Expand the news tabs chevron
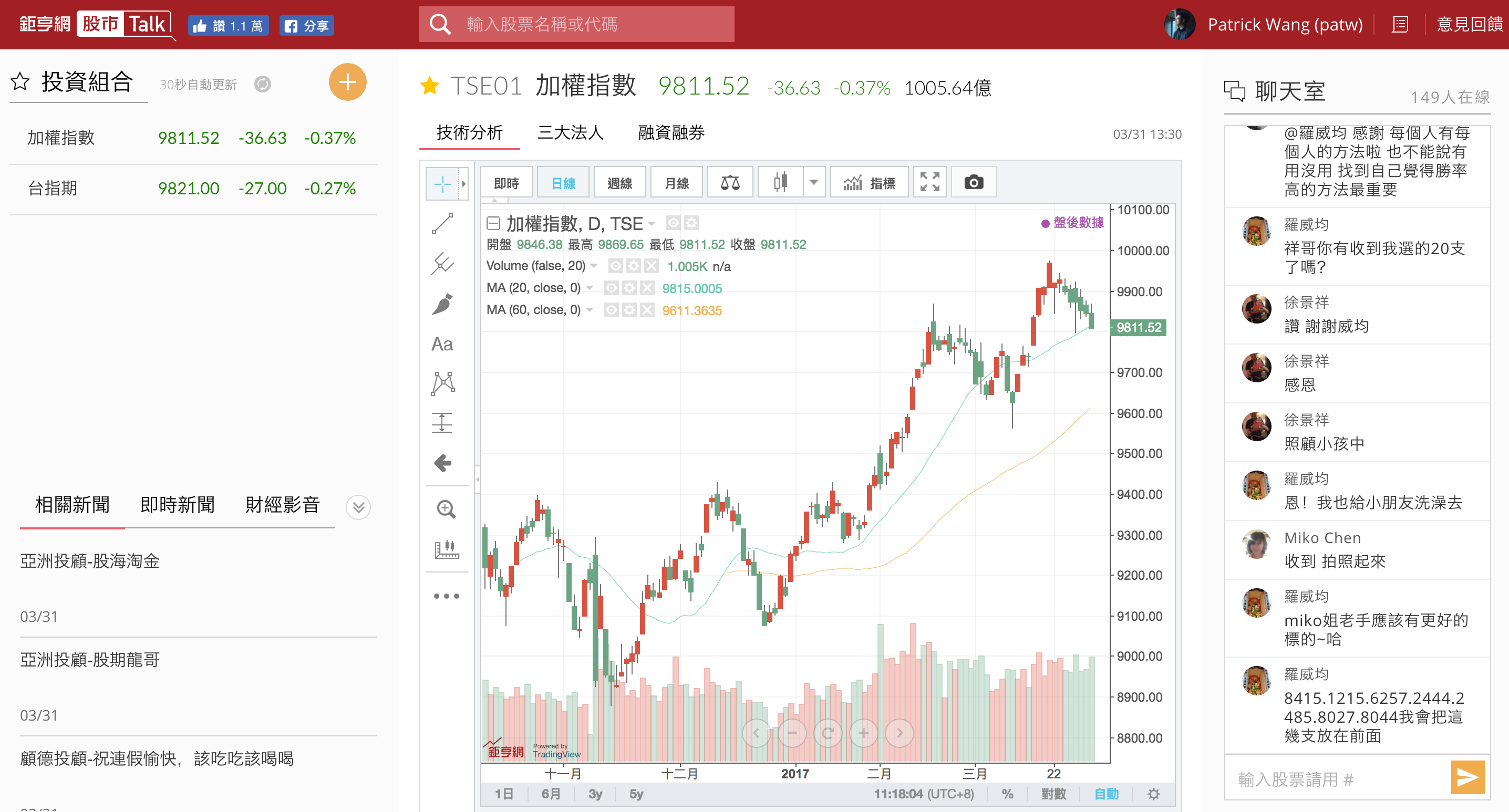The height and width of the screenshot is (812, 1509). click(x=358, y=507)
